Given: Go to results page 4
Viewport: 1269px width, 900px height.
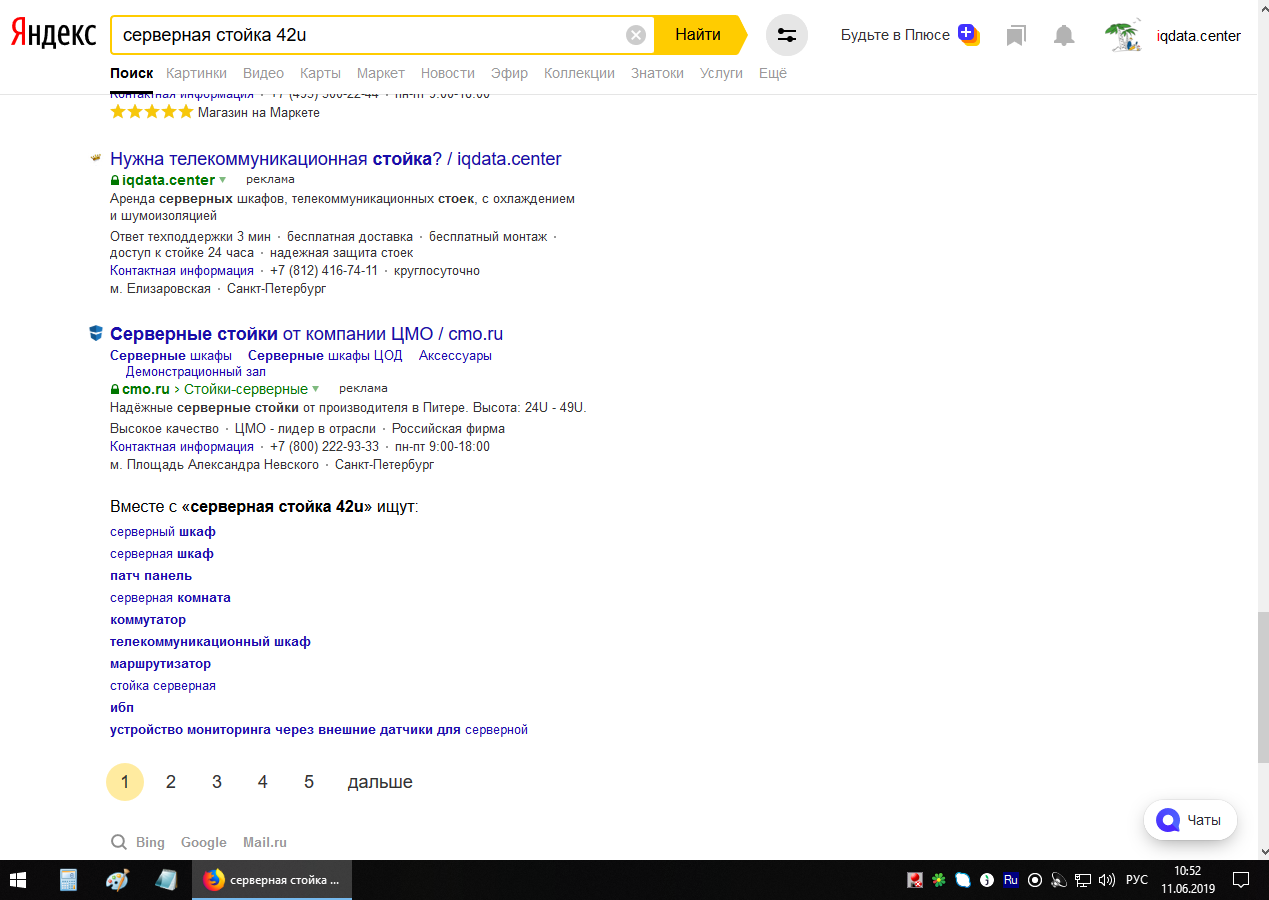Looking at the screenshot, I should tap(263, 782).
